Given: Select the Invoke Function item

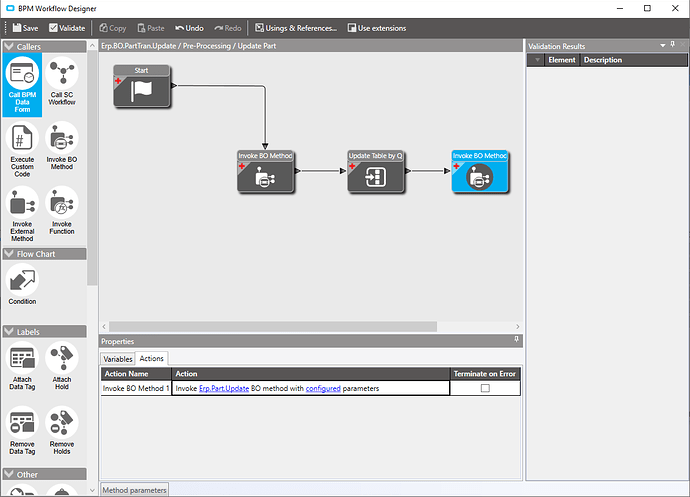Looking at the screenshot, I should (x=62, y=211).
